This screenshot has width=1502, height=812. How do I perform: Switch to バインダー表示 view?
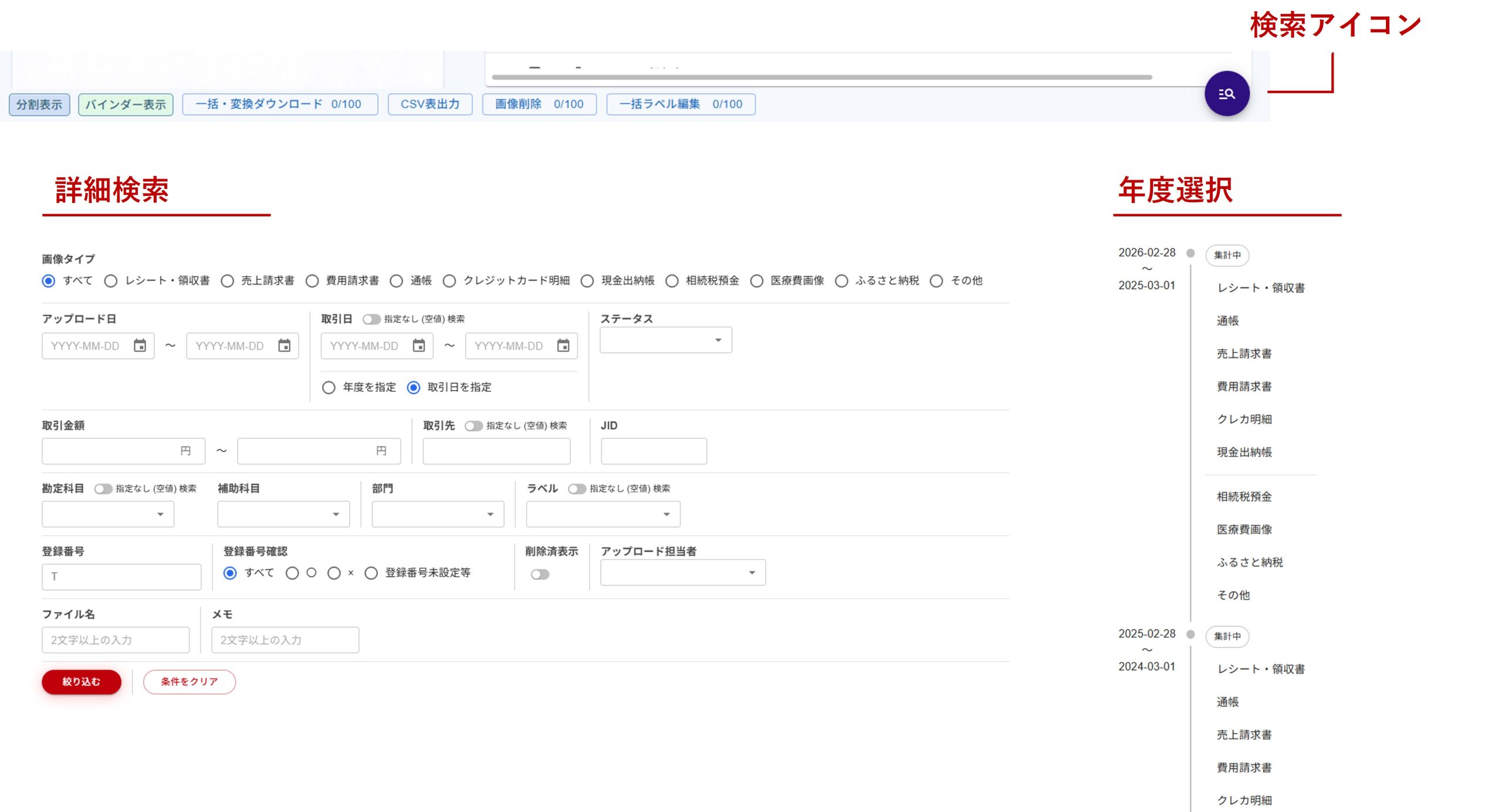(x=126, y=104)
